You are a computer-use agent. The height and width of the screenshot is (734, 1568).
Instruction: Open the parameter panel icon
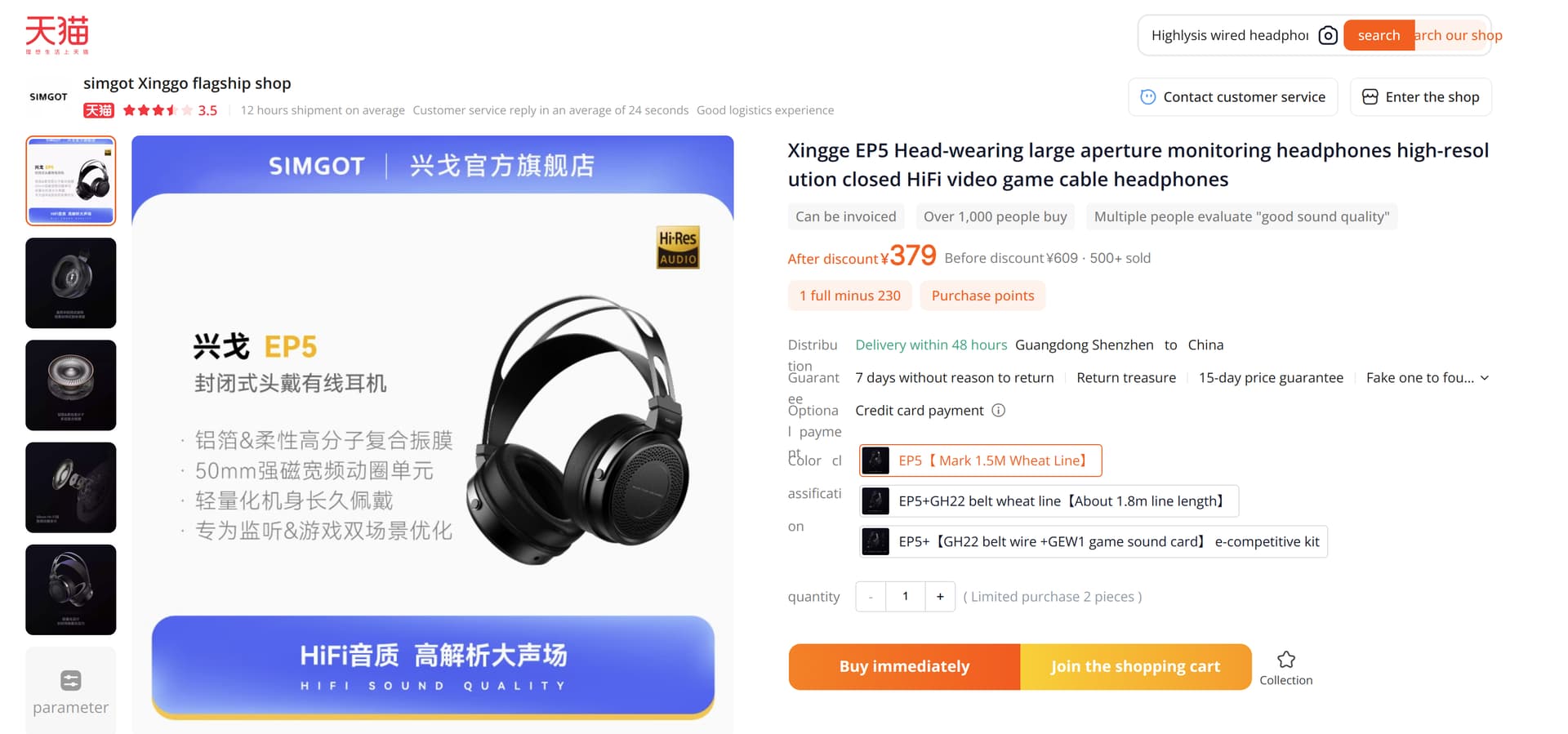coord(71,680)
